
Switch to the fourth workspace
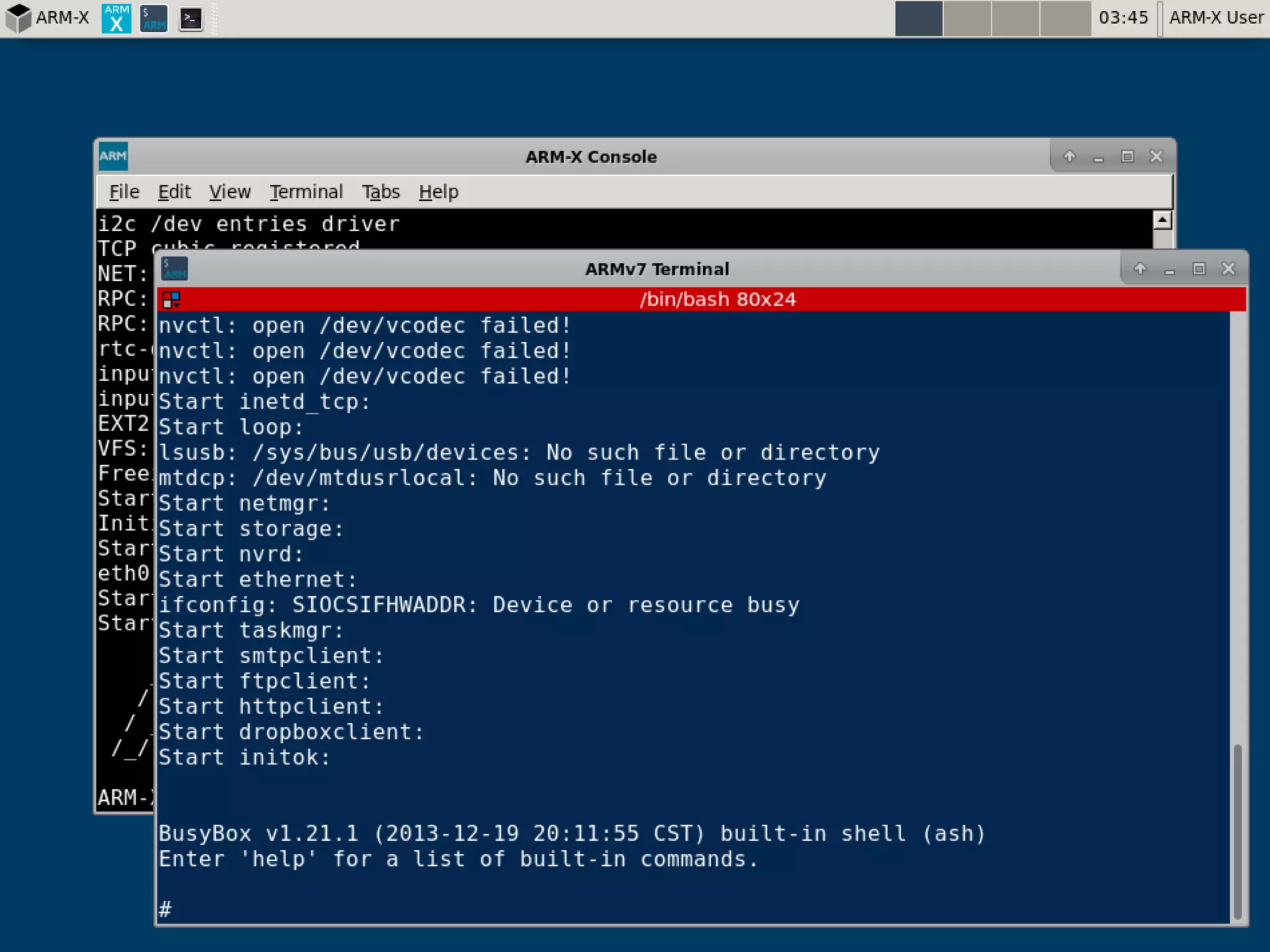(1065, 18)
